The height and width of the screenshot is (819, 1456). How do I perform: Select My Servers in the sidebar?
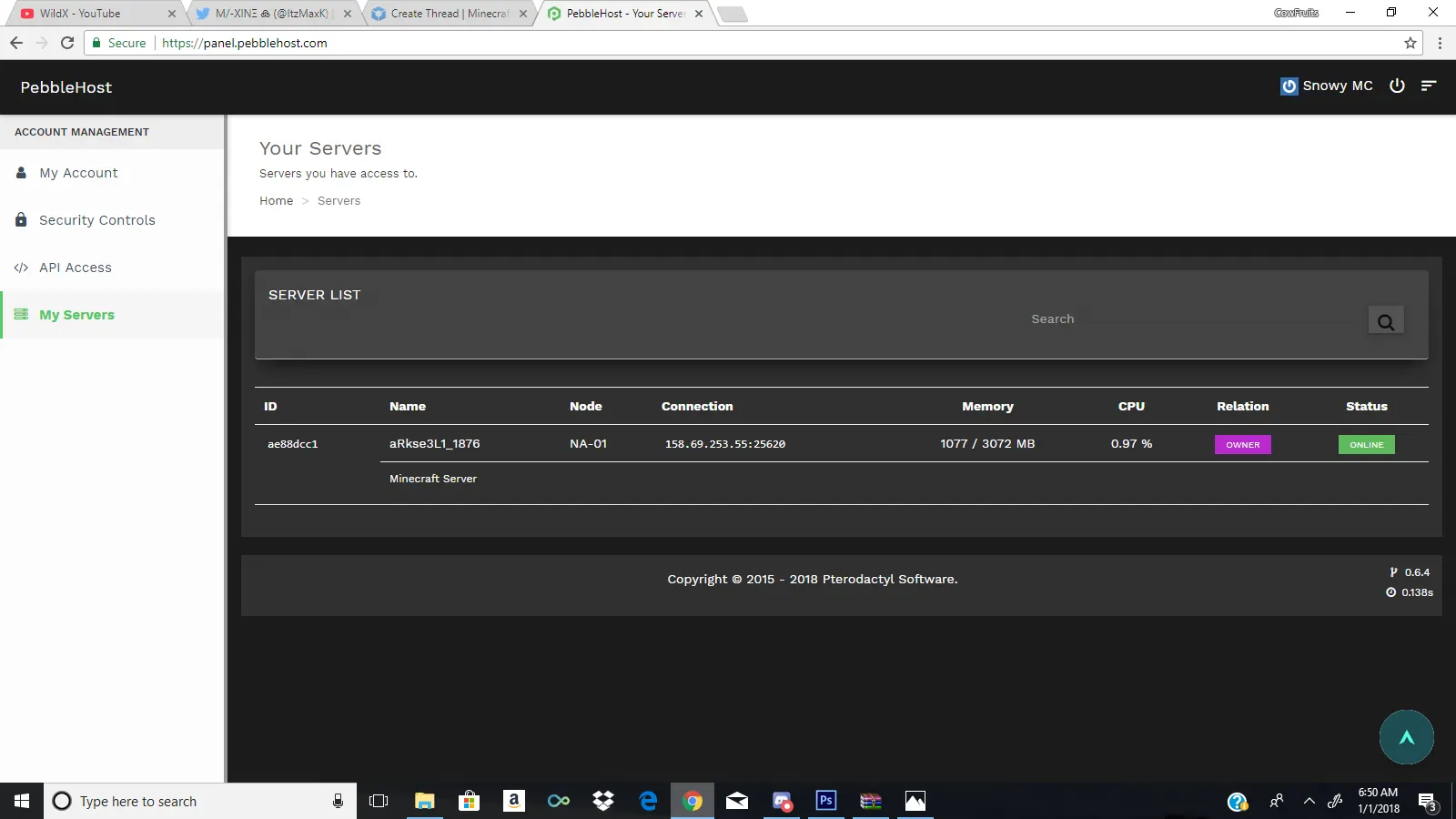click(x=76, y=315)
